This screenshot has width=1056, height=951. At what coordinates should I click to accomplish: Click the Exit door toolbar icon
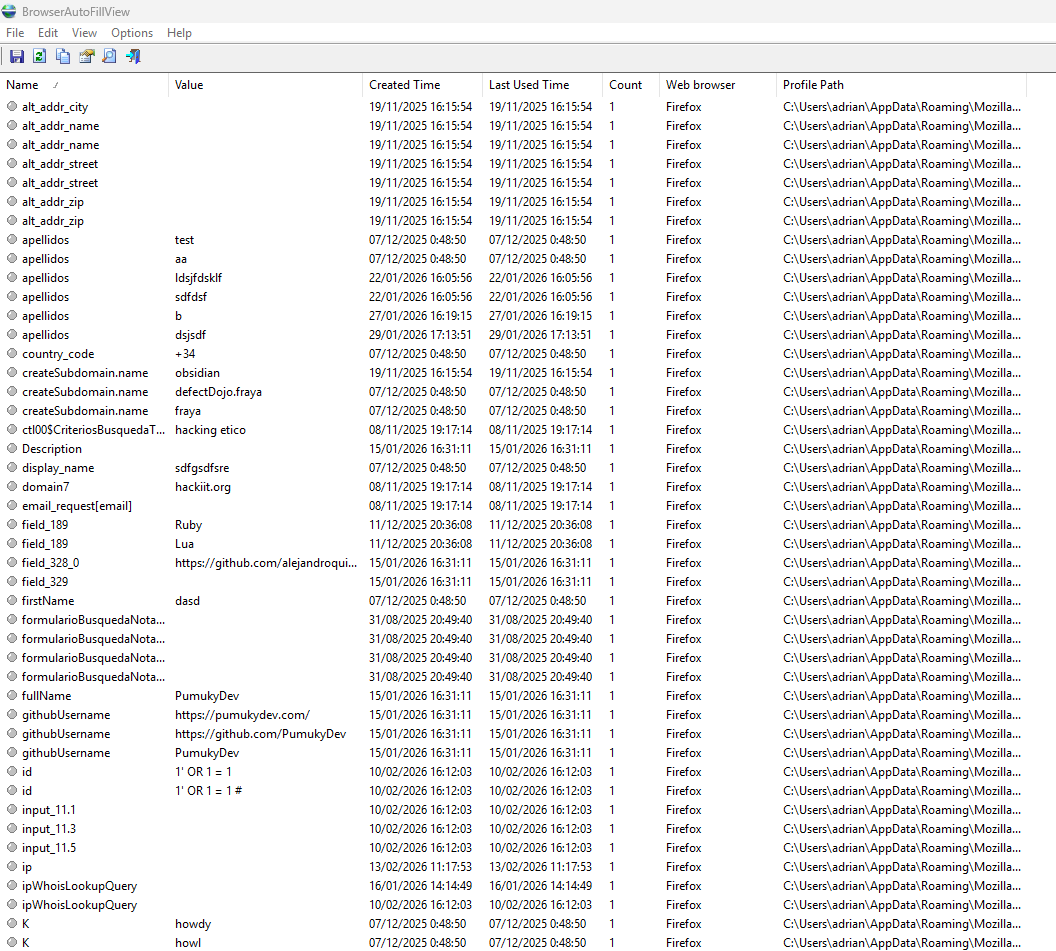[x=133, y=57]
